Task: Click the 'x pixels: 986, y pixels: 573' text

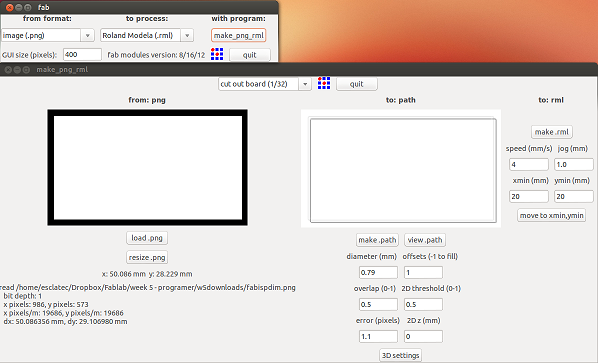Action: click(x=46, y=304)
